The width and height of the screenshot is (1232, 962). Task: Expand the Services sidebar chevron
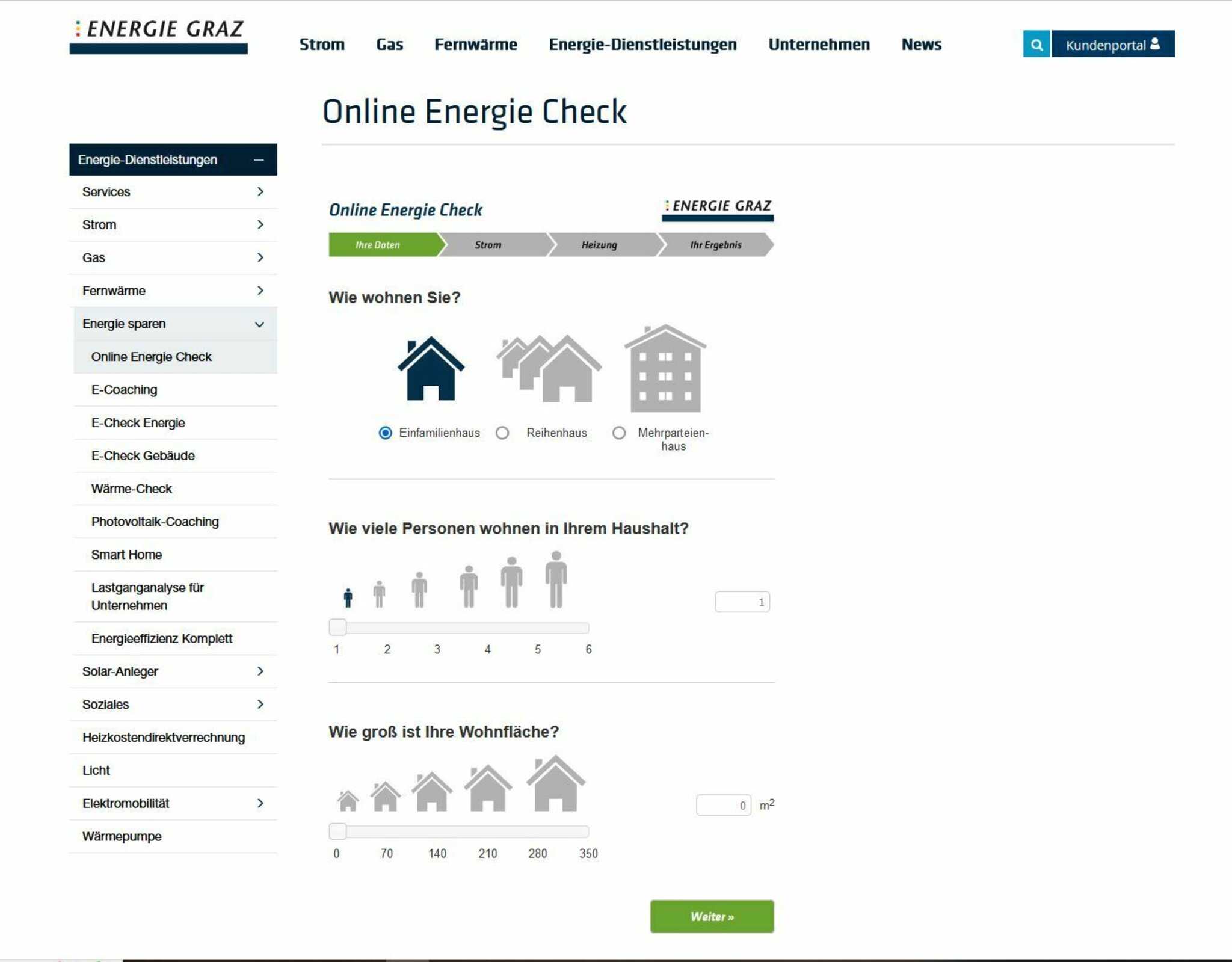(x=260, y=191)
